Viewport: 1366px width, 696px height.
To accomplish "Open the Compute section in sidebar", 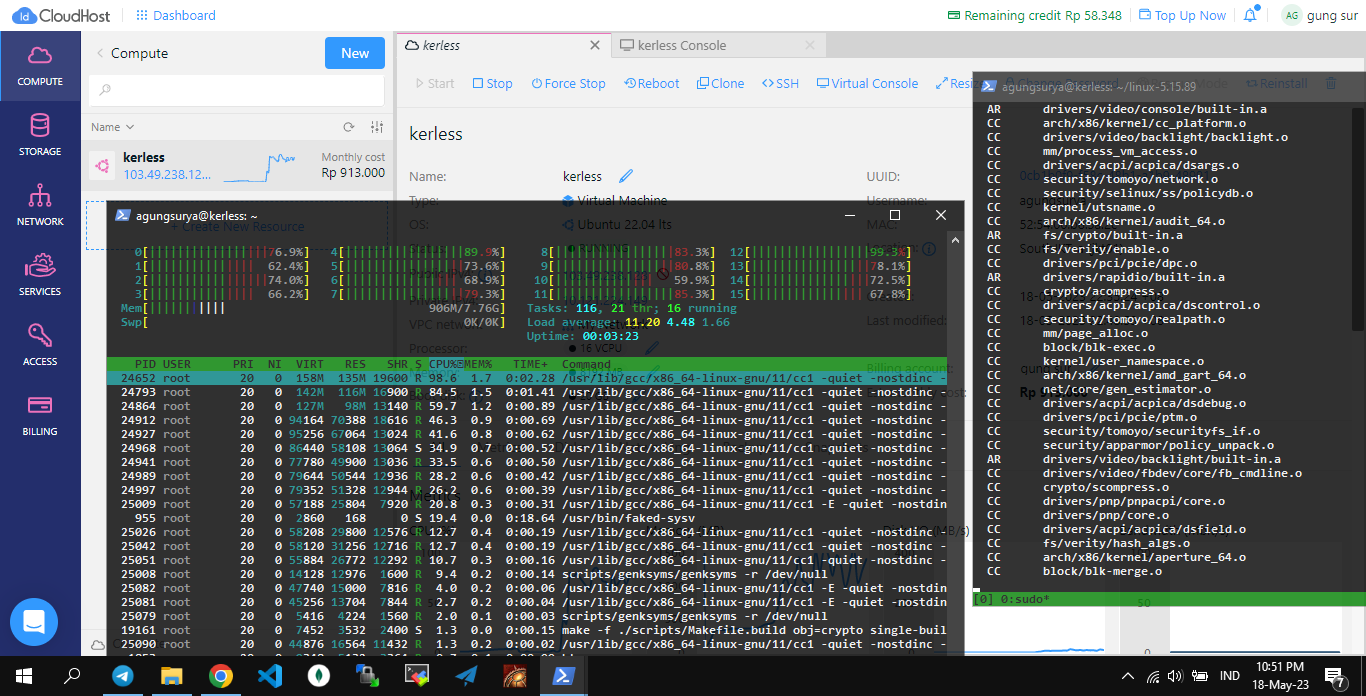I will 40,65.
